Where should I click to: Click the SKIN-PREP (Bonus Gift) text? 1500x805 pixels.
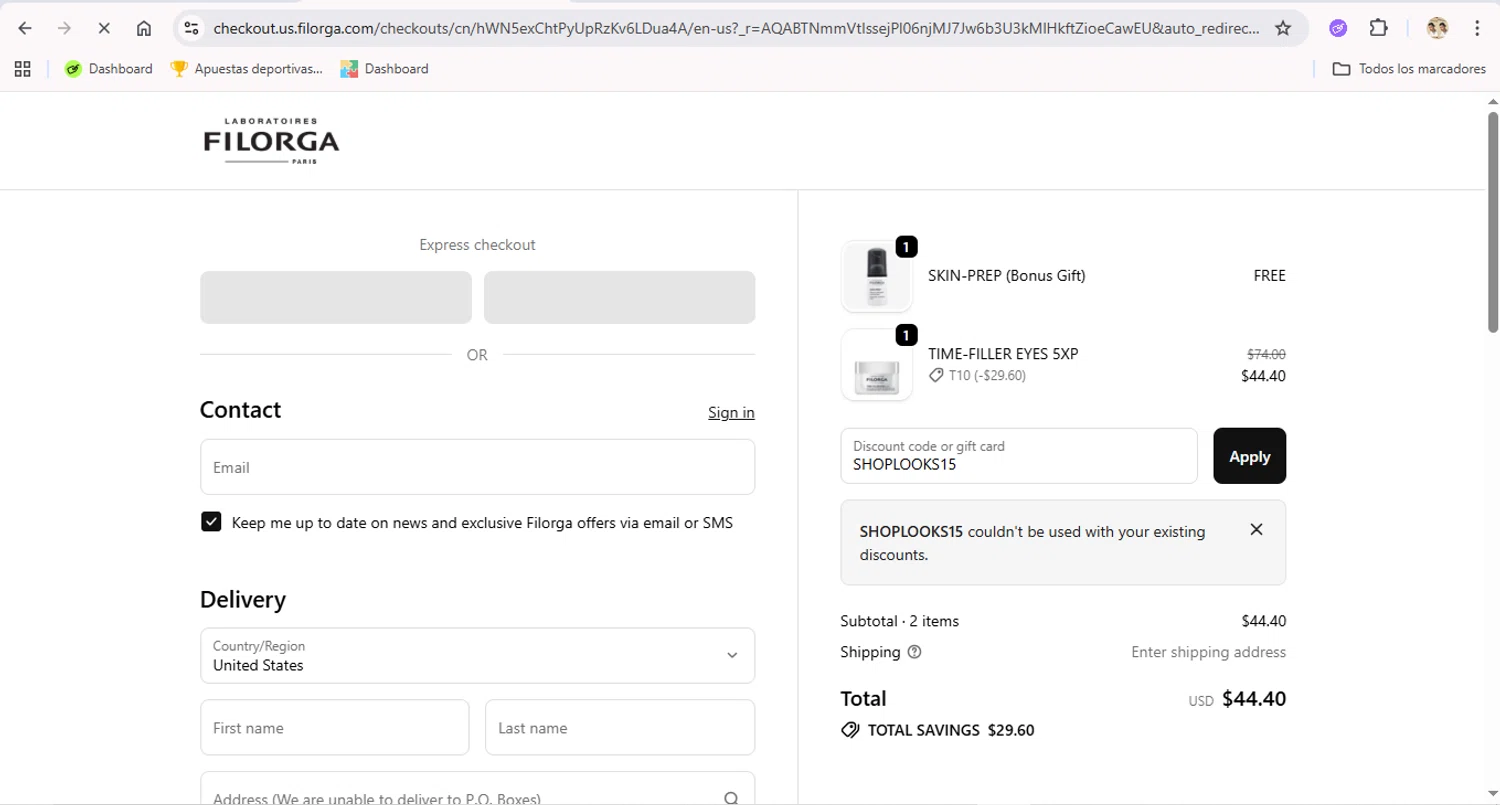pos(1007,276)
